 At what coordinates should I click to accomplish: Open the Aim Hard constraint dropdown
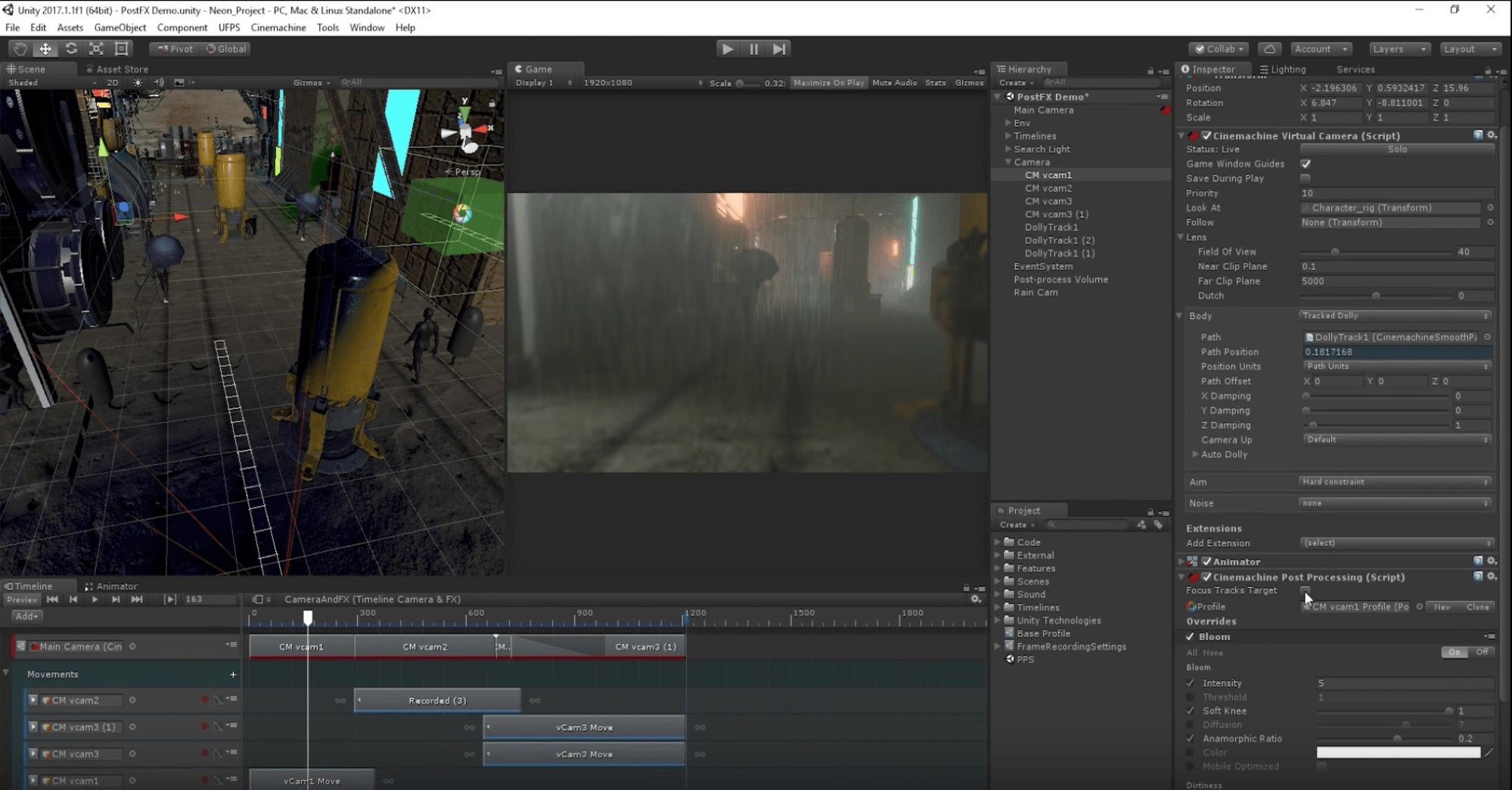click(x=1396, y=482)
